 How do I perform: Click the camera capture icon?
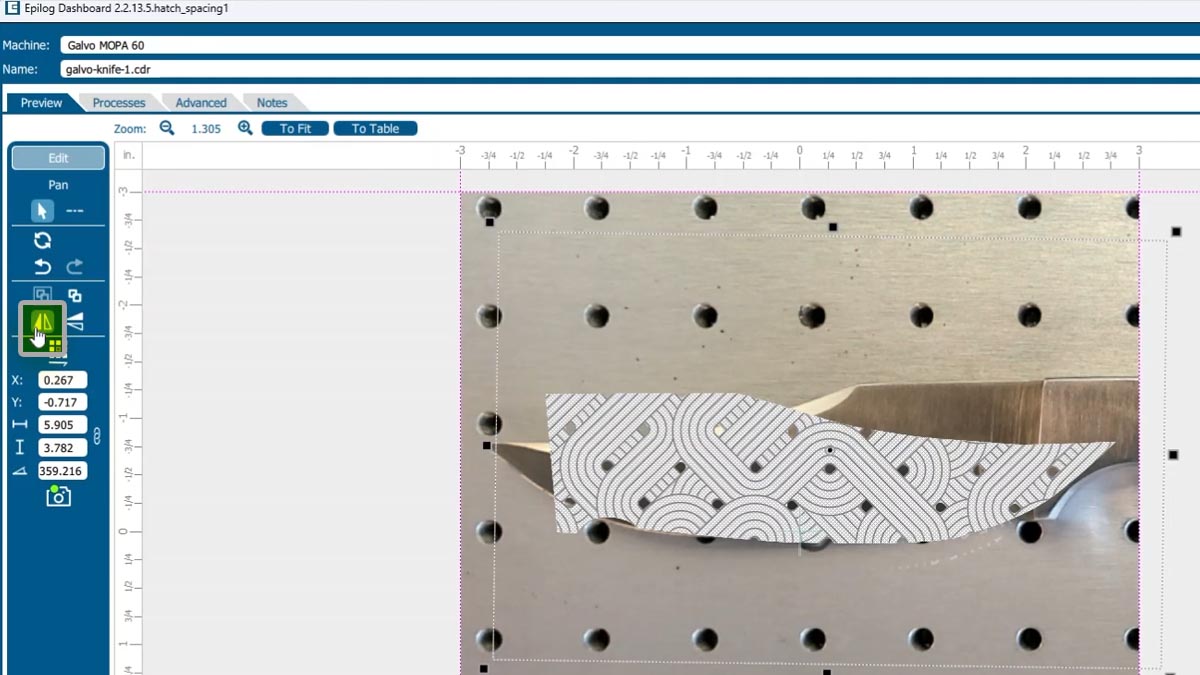tap(58, 496)
